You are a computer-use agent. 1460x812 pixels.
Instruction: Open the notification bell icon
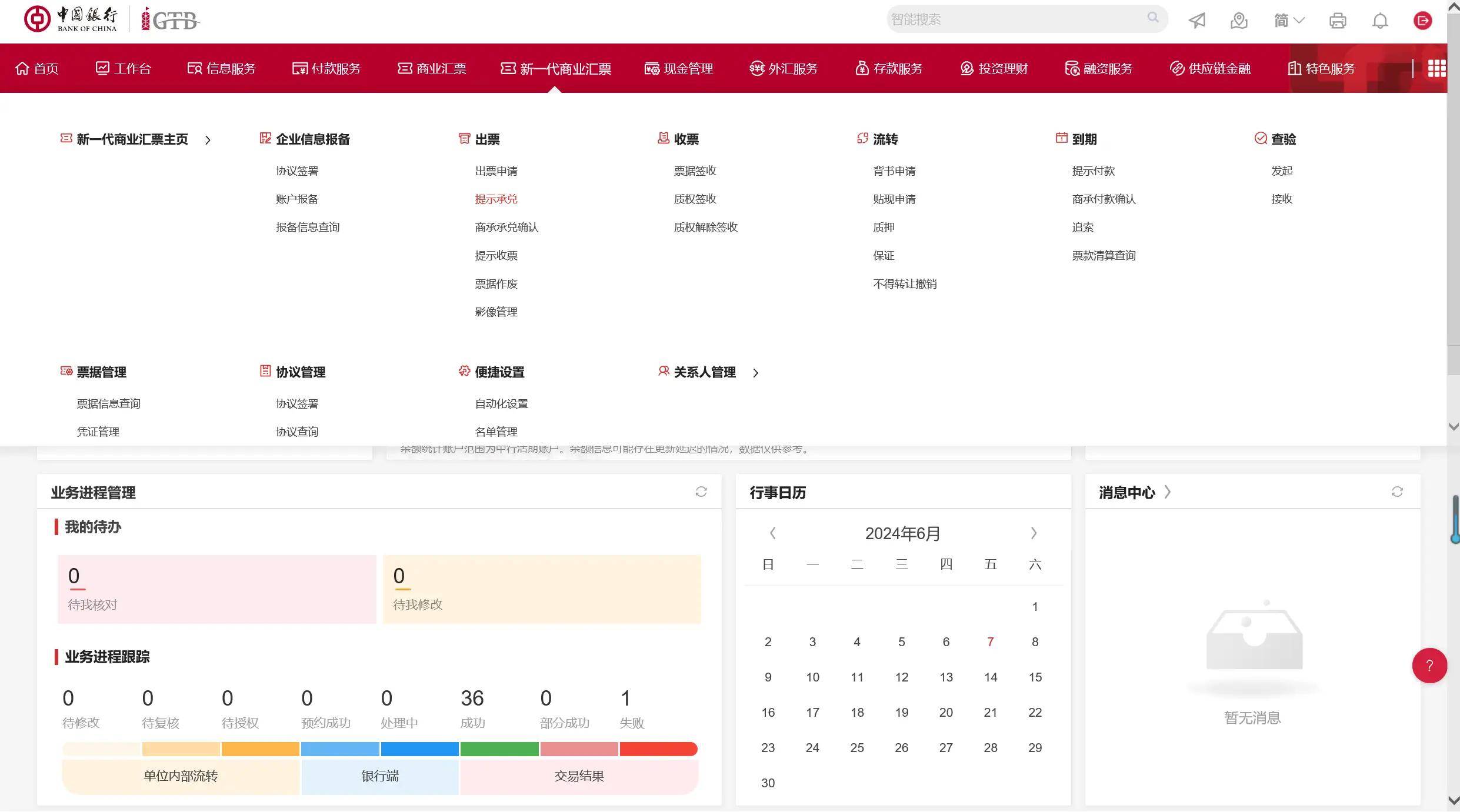point(1380,21)
